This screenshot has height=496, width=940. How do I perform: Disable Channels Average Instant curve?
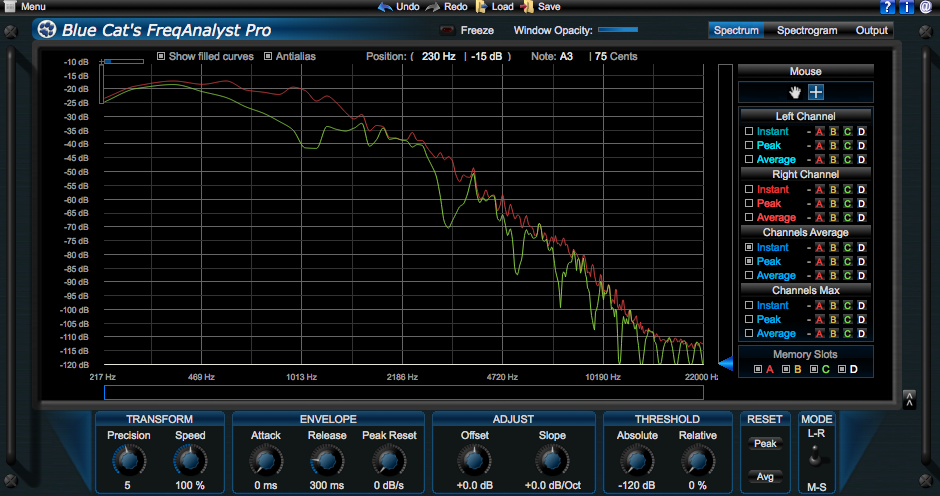[749, 247]
